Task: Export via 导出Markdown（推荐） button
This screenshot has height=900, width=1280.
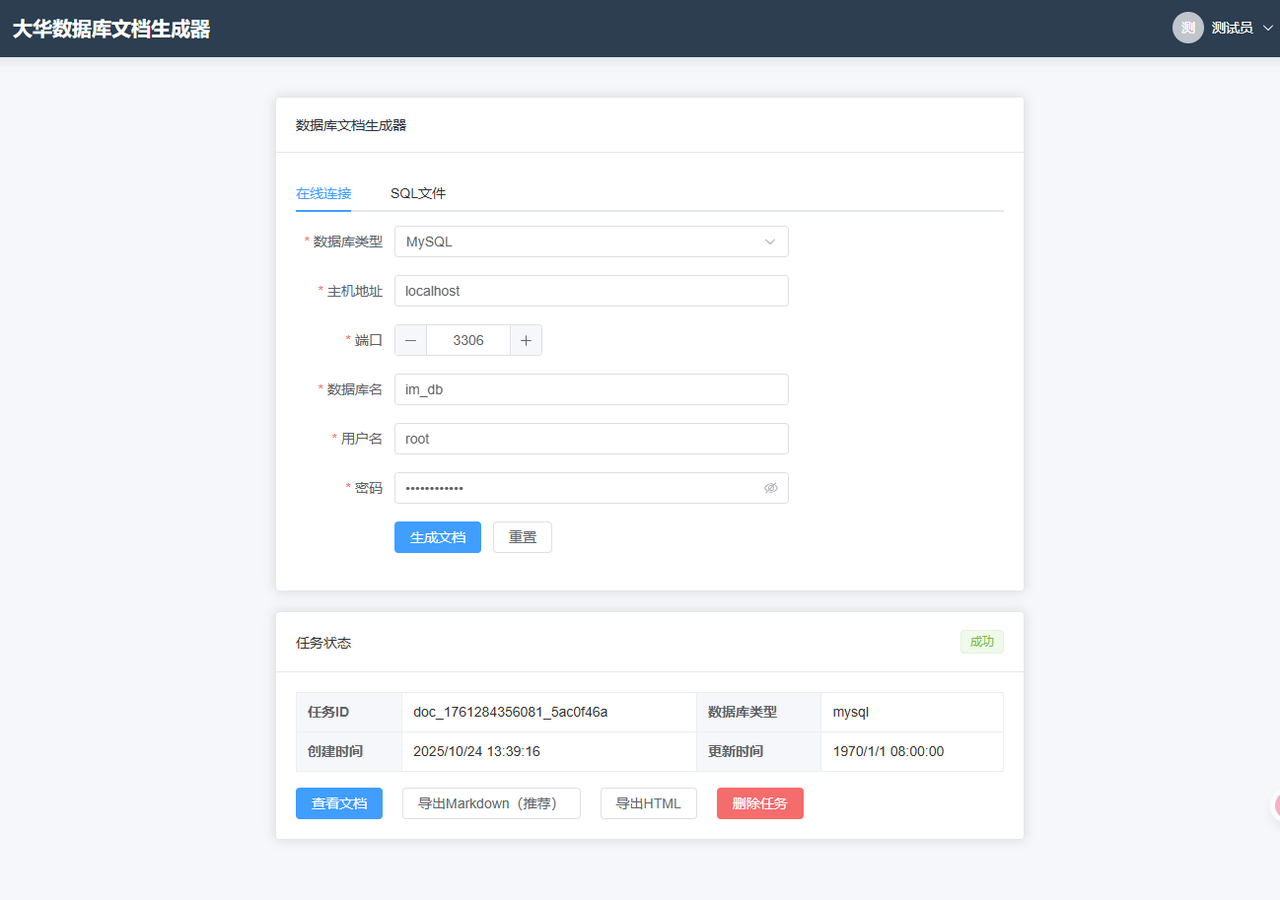Action: [491, 803]
